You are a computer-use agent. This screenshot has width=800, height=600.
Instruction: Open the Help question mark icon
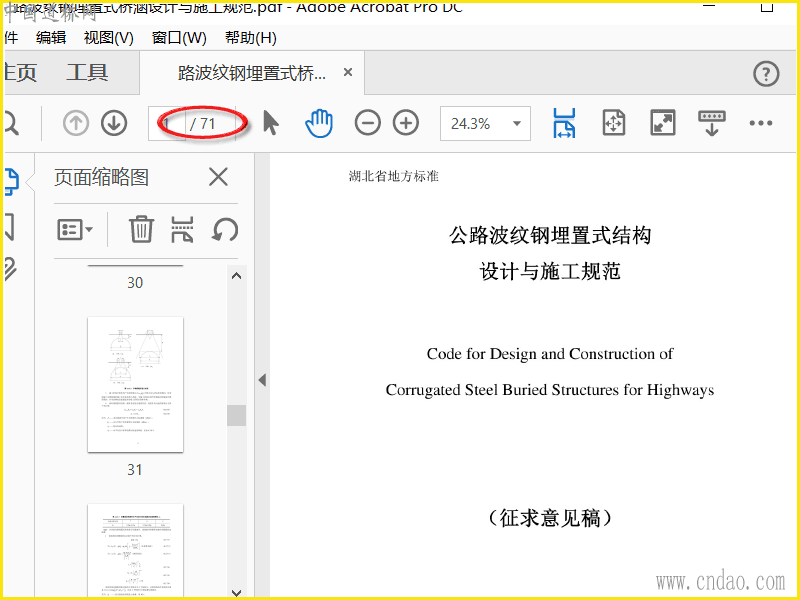tap(766, 73)
